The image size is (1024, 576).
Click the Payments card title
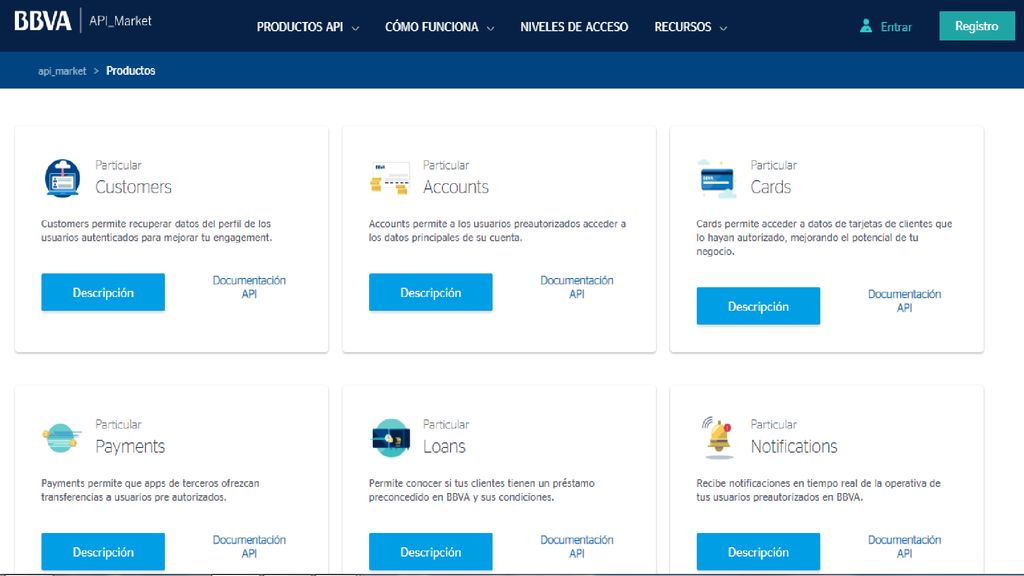click(x=130, y=446)
